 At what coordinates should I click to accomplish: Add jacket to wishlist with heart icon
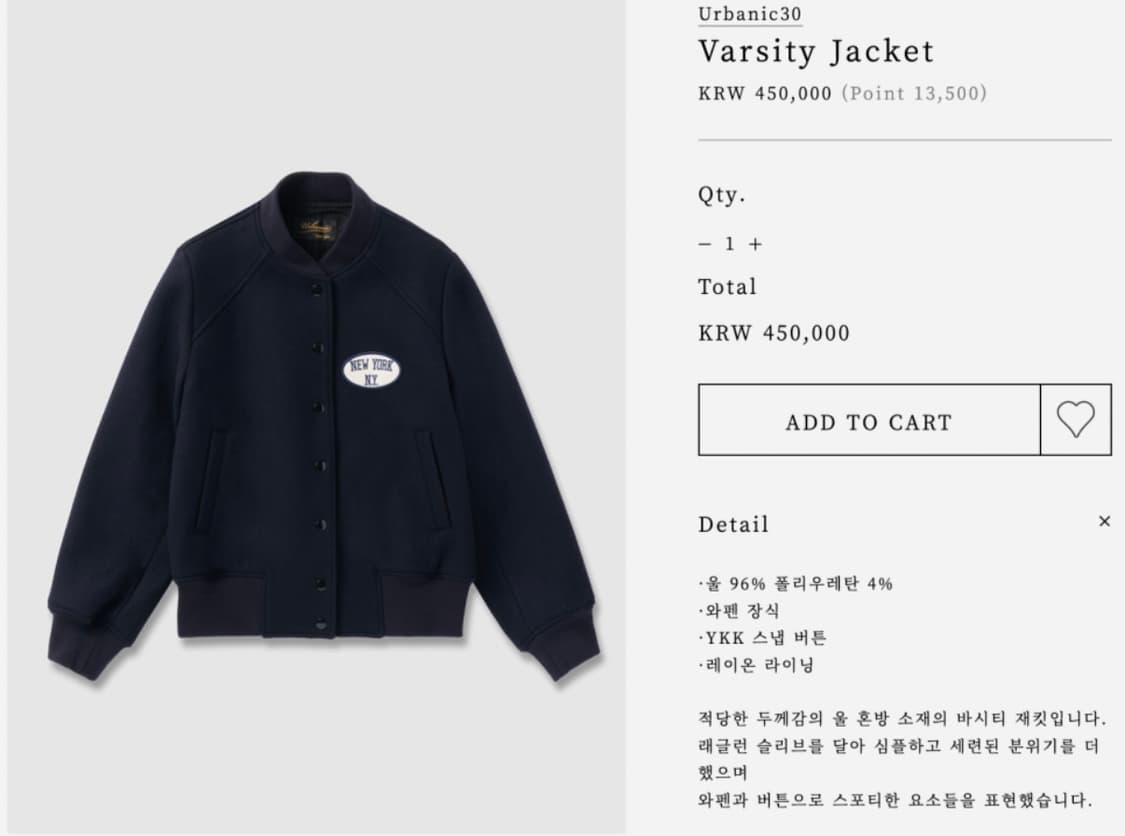click(1075, 420)
